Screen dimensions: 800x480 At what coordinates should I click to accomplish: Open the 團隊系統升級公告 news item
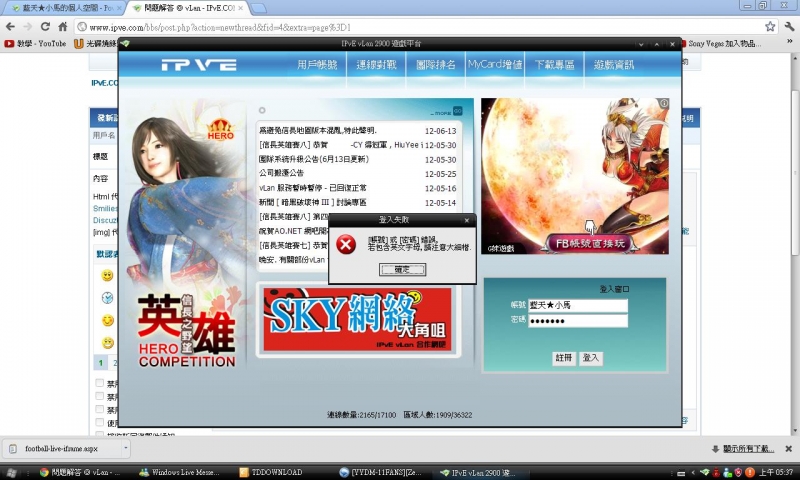pyautogui.click(x=358, y=159)
